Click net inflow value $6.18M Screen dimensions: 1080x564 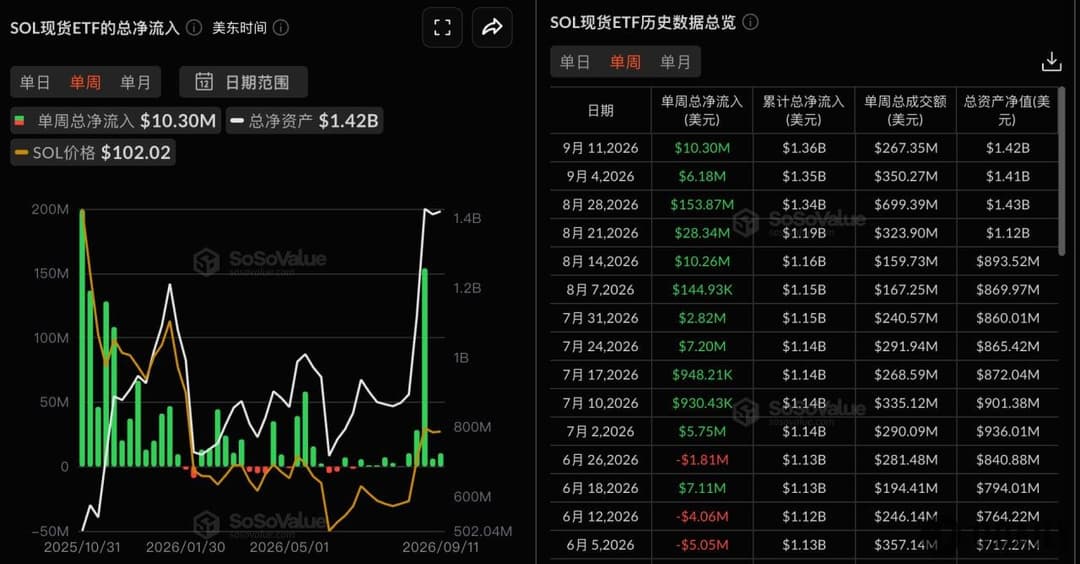(702, 176)
